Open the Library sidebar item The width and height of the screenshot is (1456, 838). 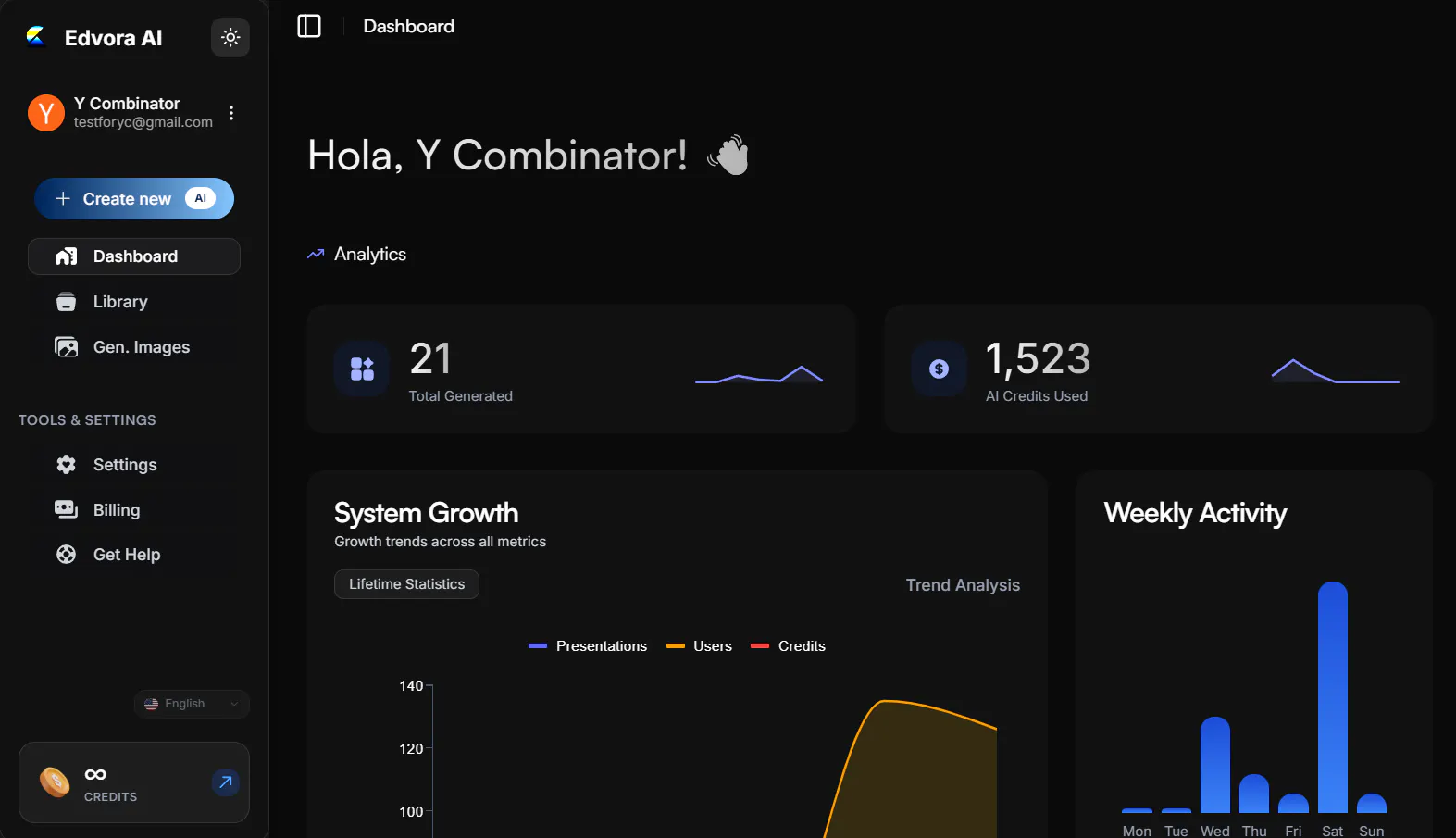pos(134,302)
